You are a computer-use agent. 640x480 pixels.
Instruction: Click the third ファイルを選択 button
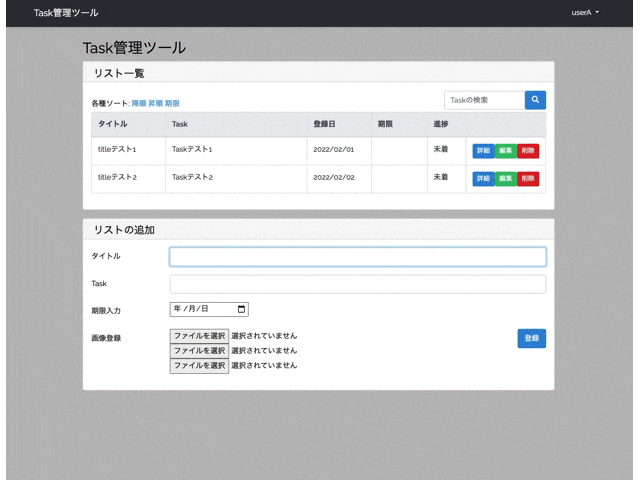(199, 365)
